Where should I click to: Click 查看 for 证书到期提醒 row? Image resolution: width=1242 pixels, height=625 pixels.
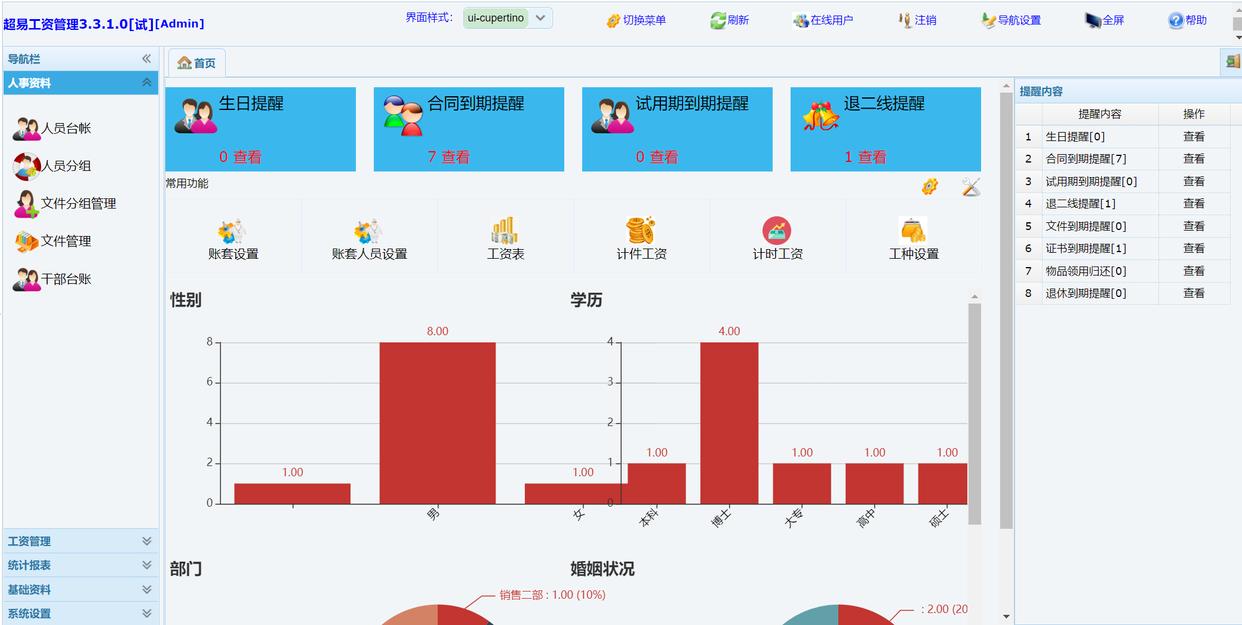[x=1193, y=248]
